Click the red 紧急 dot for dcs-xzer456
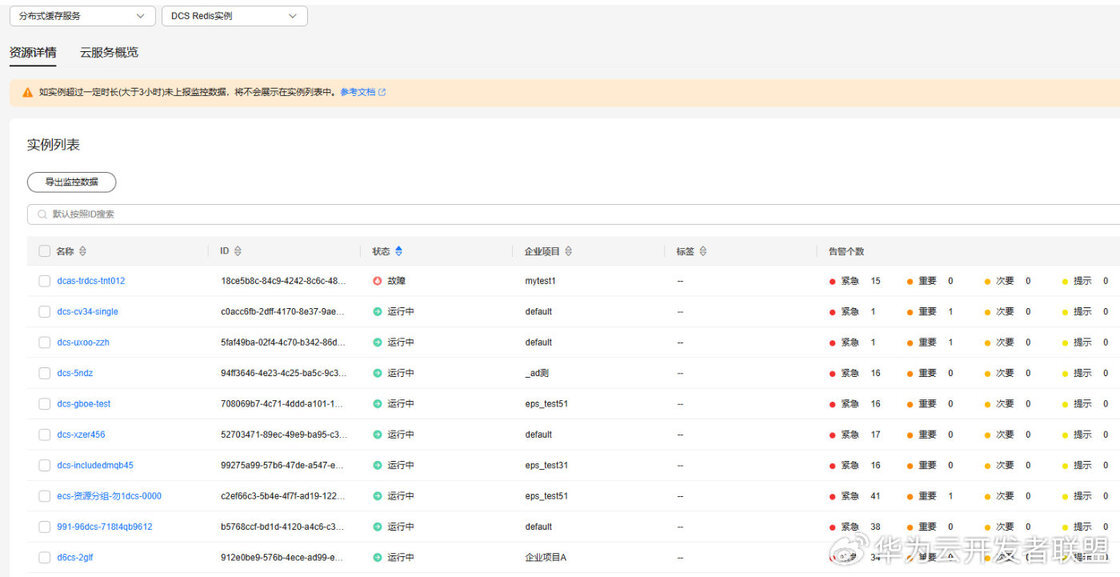The height and width of the screenshot is (577, 1120). coord(832,435)
